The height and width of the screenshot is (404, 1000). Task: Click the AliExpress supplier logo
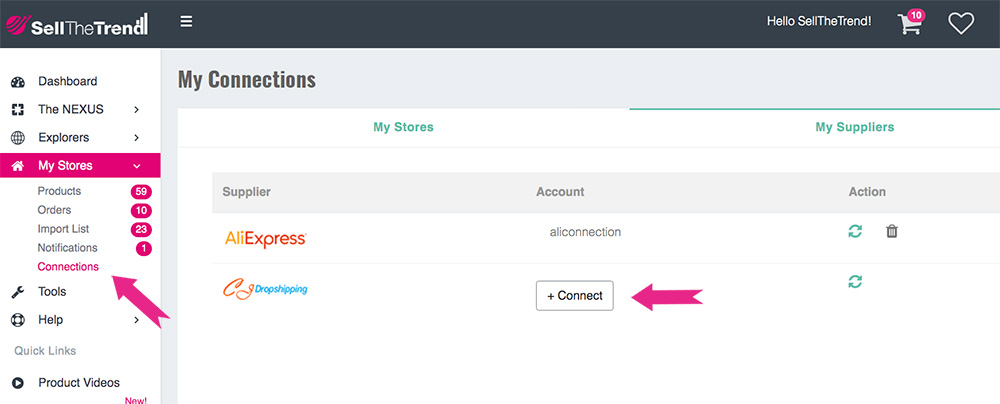coord(265,238)
